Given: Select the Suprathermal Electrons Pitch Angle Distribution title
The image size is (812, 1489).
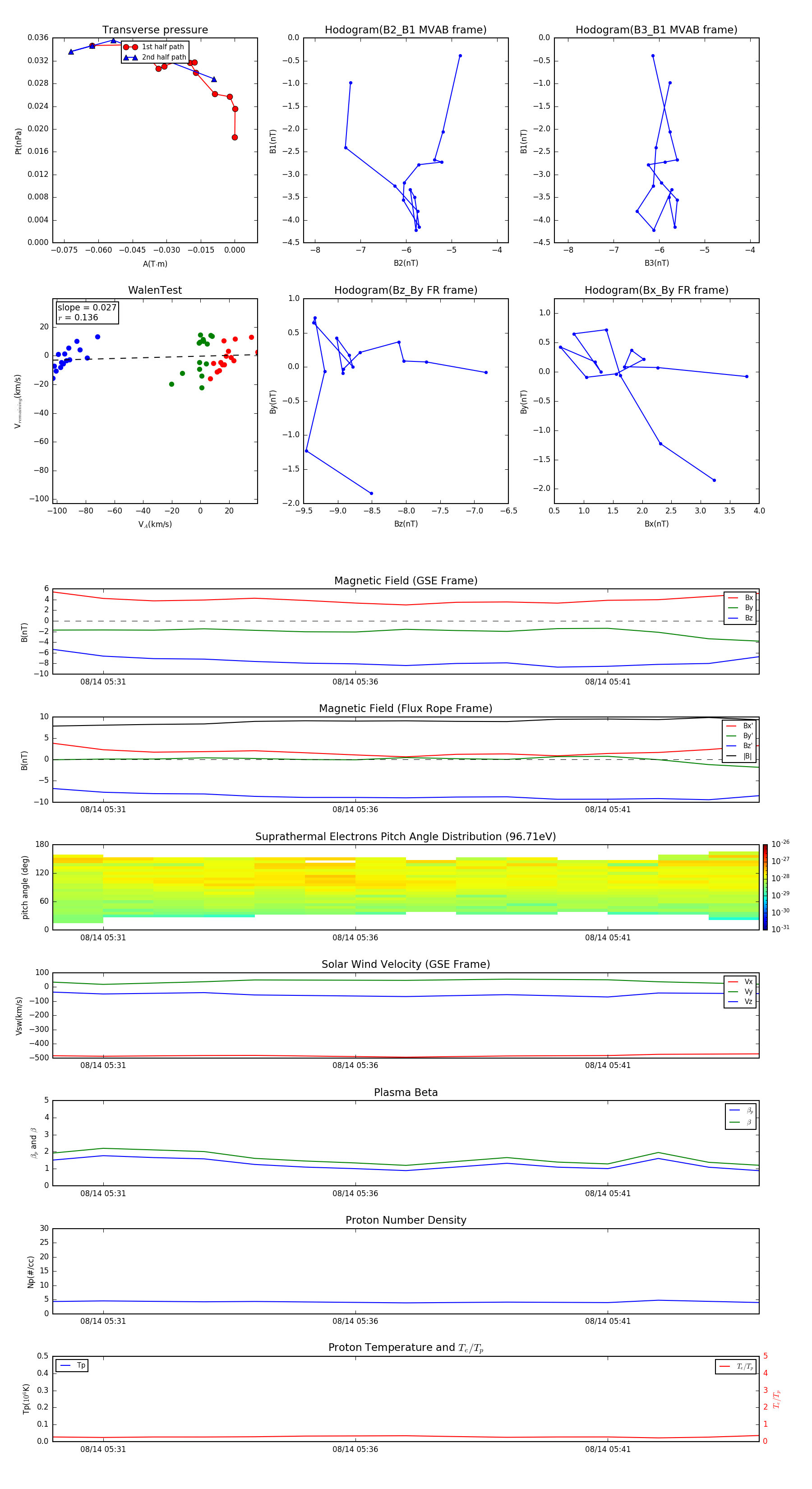Looking at the screenshot, I should pos(406,837).
